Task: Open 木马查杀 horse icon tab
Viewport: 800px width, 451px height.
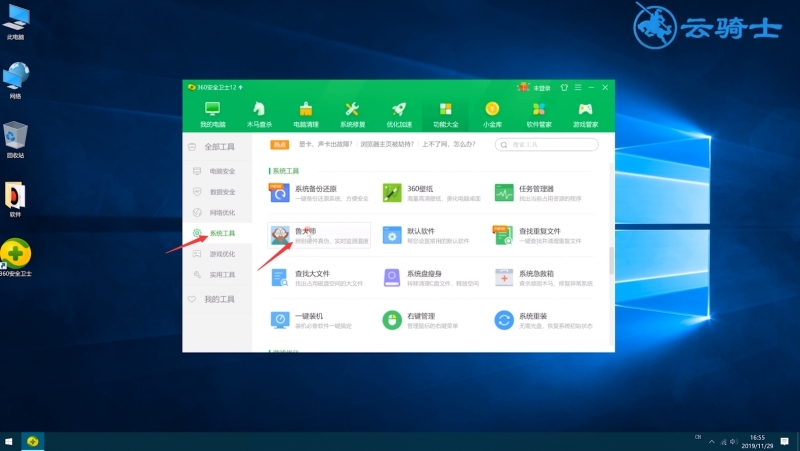Action: pyautogui.click(x=259, y=114)
